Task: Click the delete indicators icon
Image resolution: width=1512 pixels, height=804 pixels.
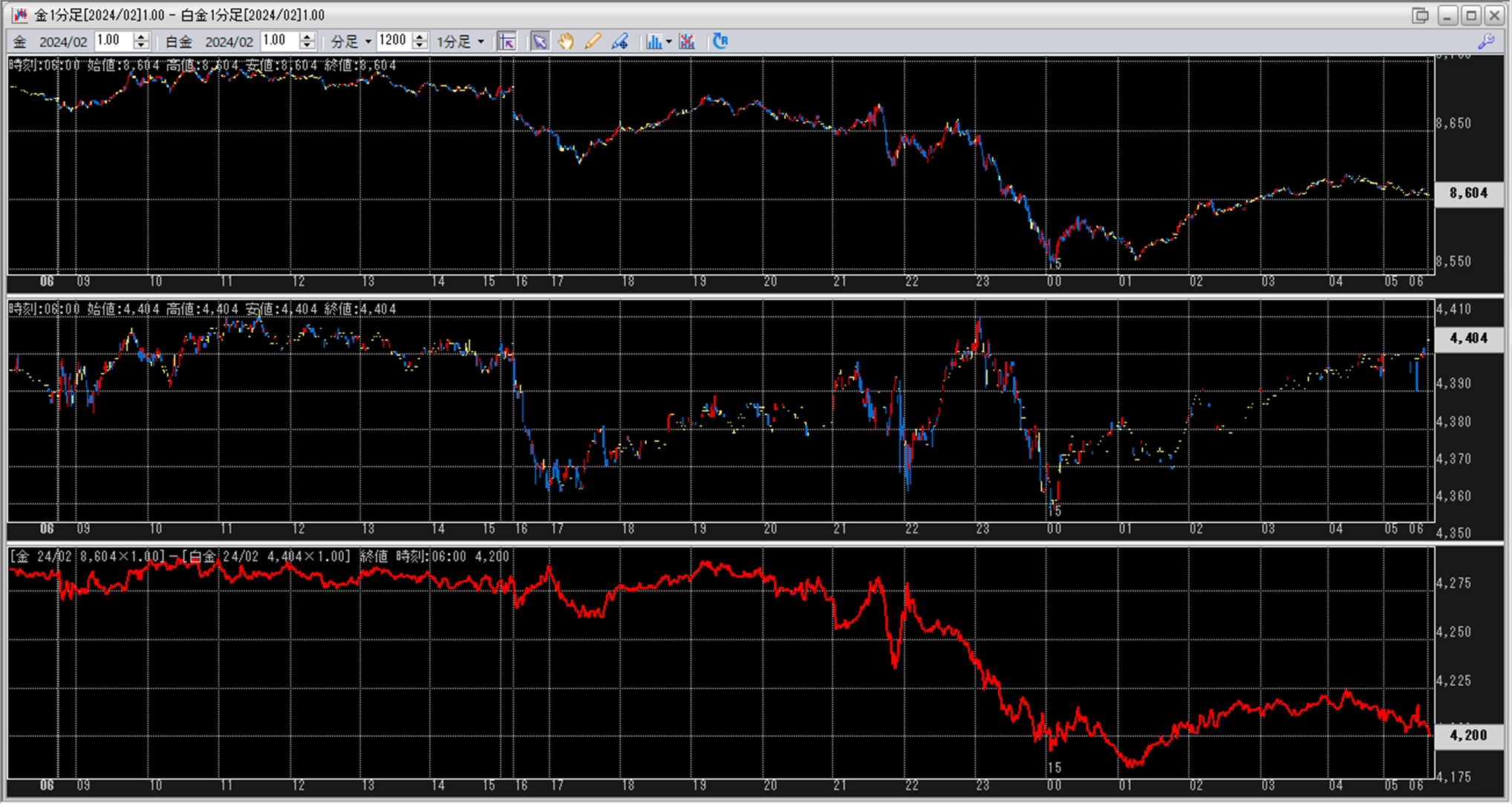Action: point(687,42)
